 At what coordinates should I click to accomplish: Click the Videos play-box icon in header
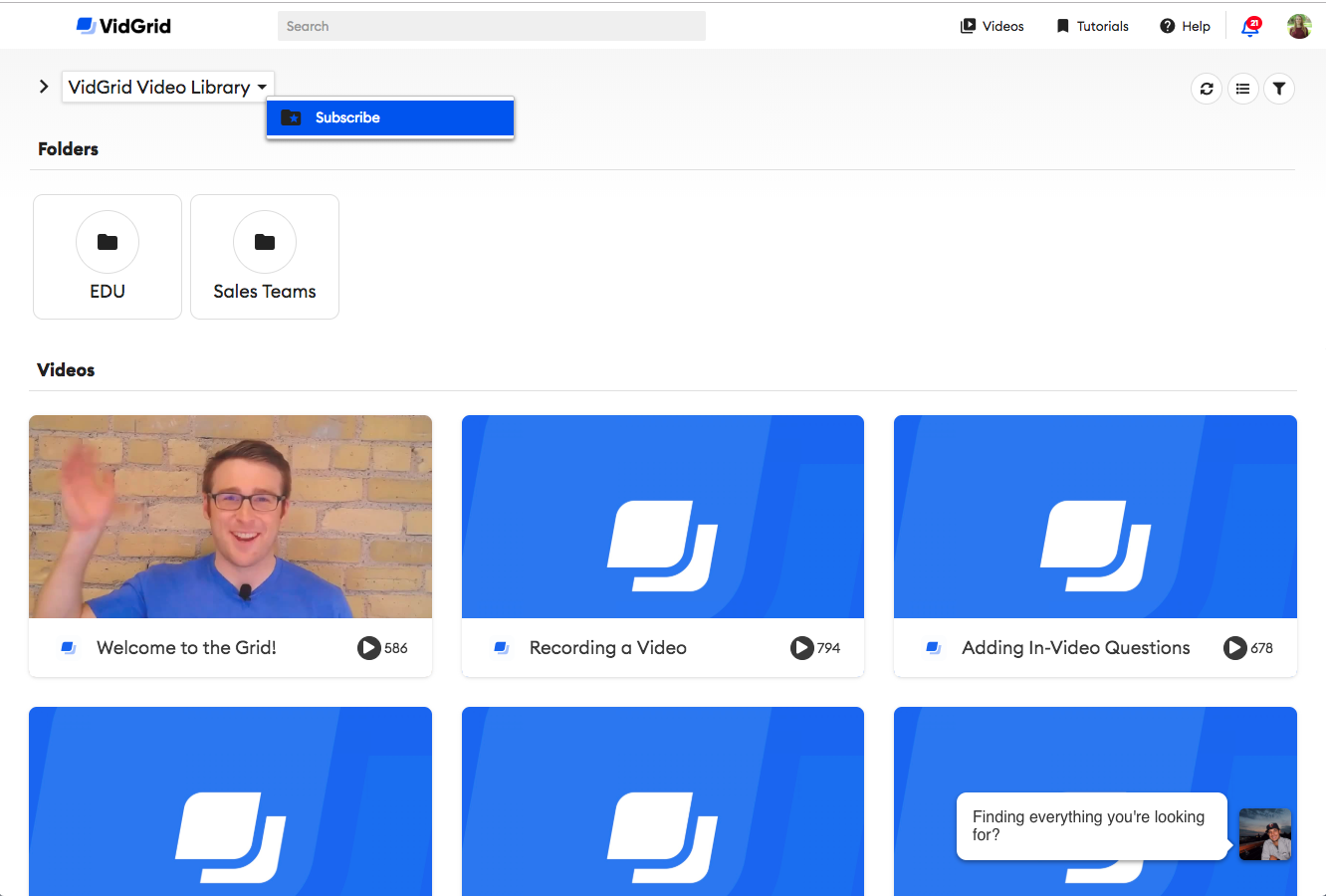click(x=968, y=26)
